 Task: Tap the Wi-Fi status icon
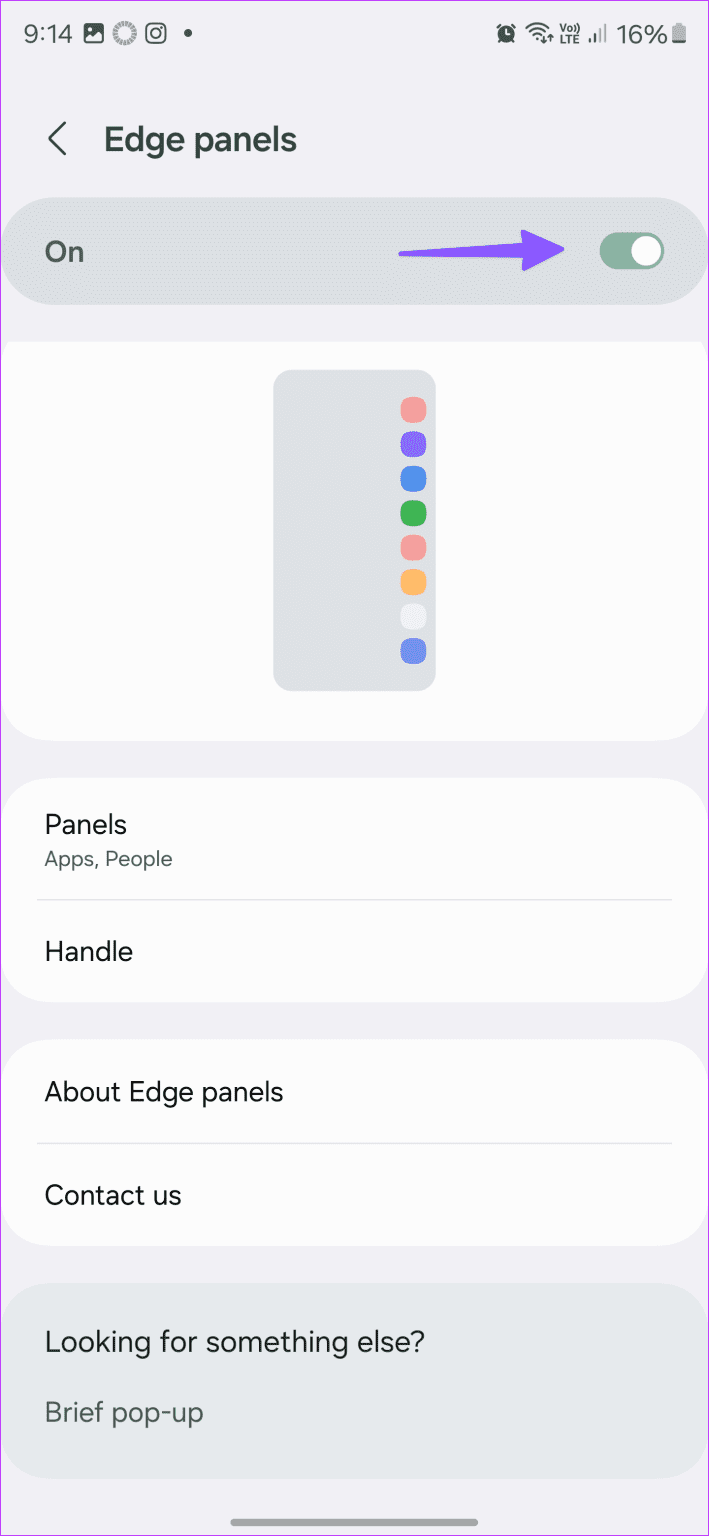pos(540,34)
